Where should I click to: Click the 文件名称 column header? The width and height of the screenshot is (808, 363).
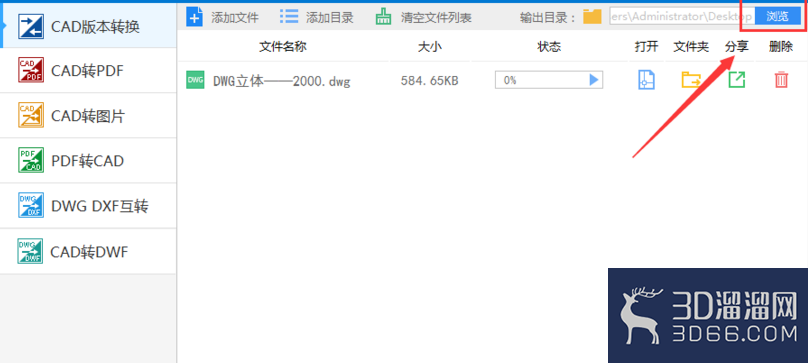(x=283, y=47)
